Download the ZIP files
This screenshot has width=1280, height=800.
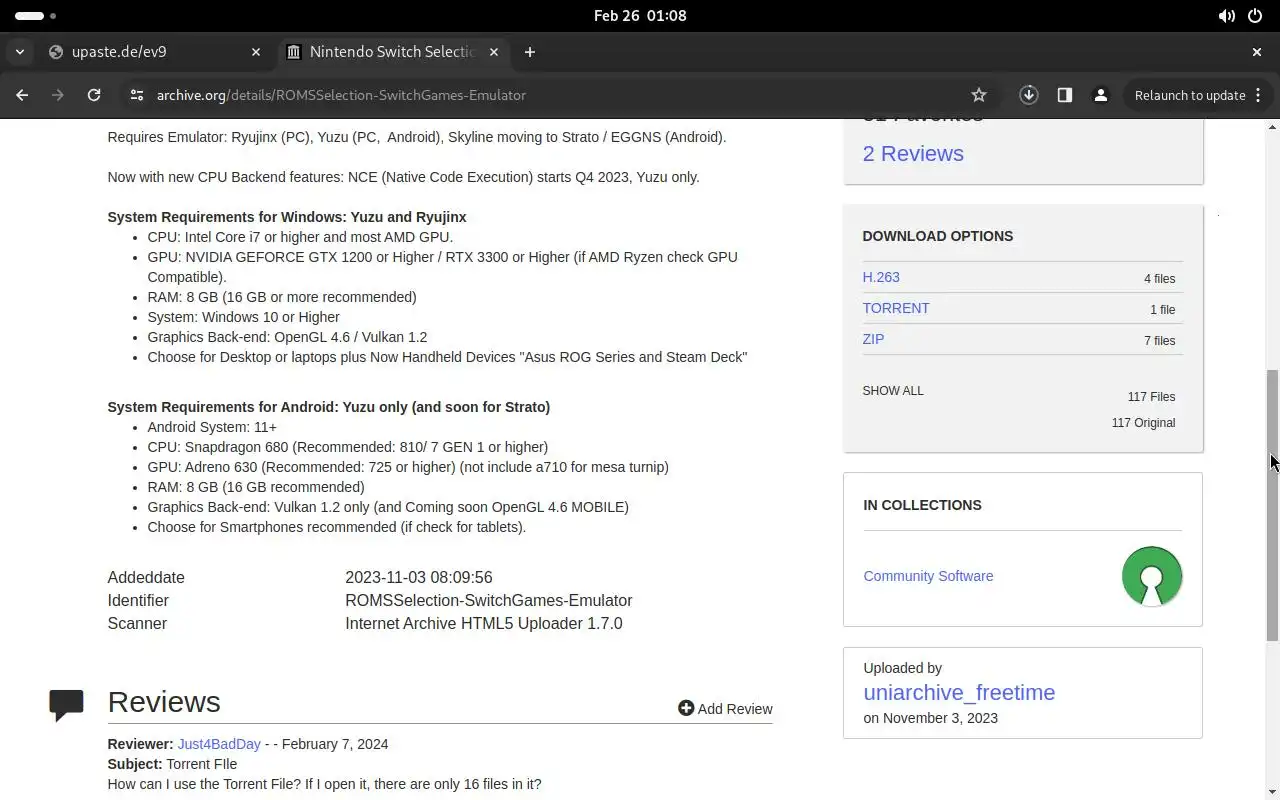point(873,339)
